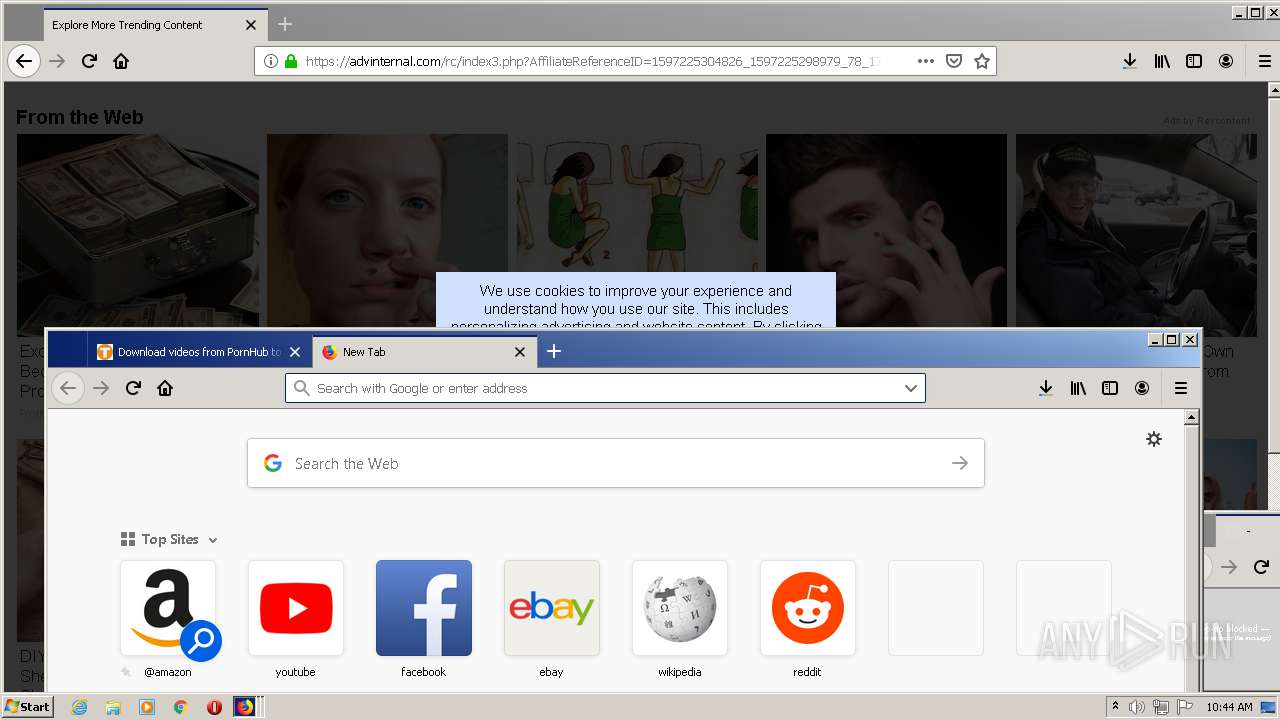The image size is (1280, 720).
Task: Show site information icon for advinternal.com
Action: click(x=270, y=61)
